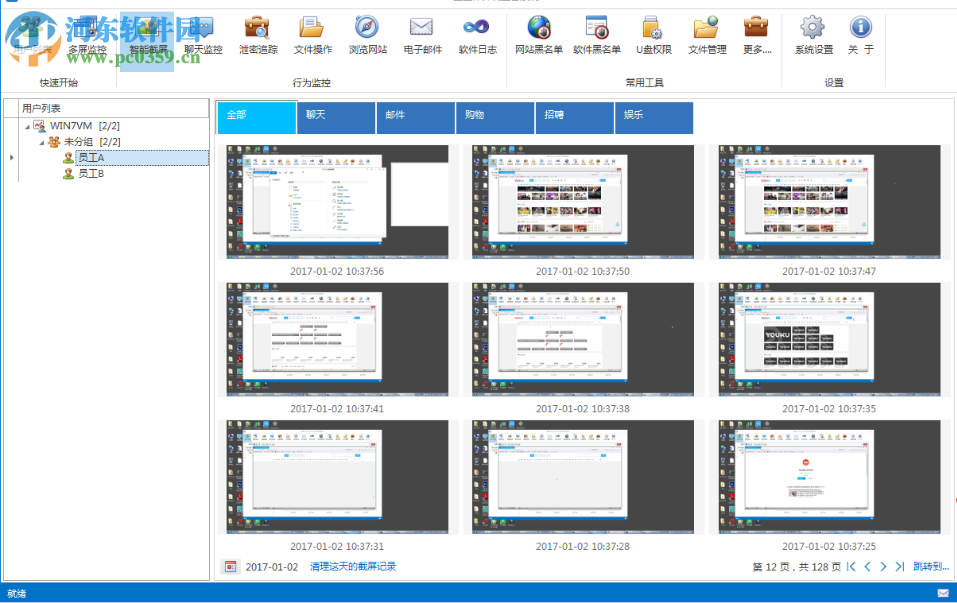957x603 pixels.
Task: Click the 就绪 status bar text
Action: tap(16, 593)
